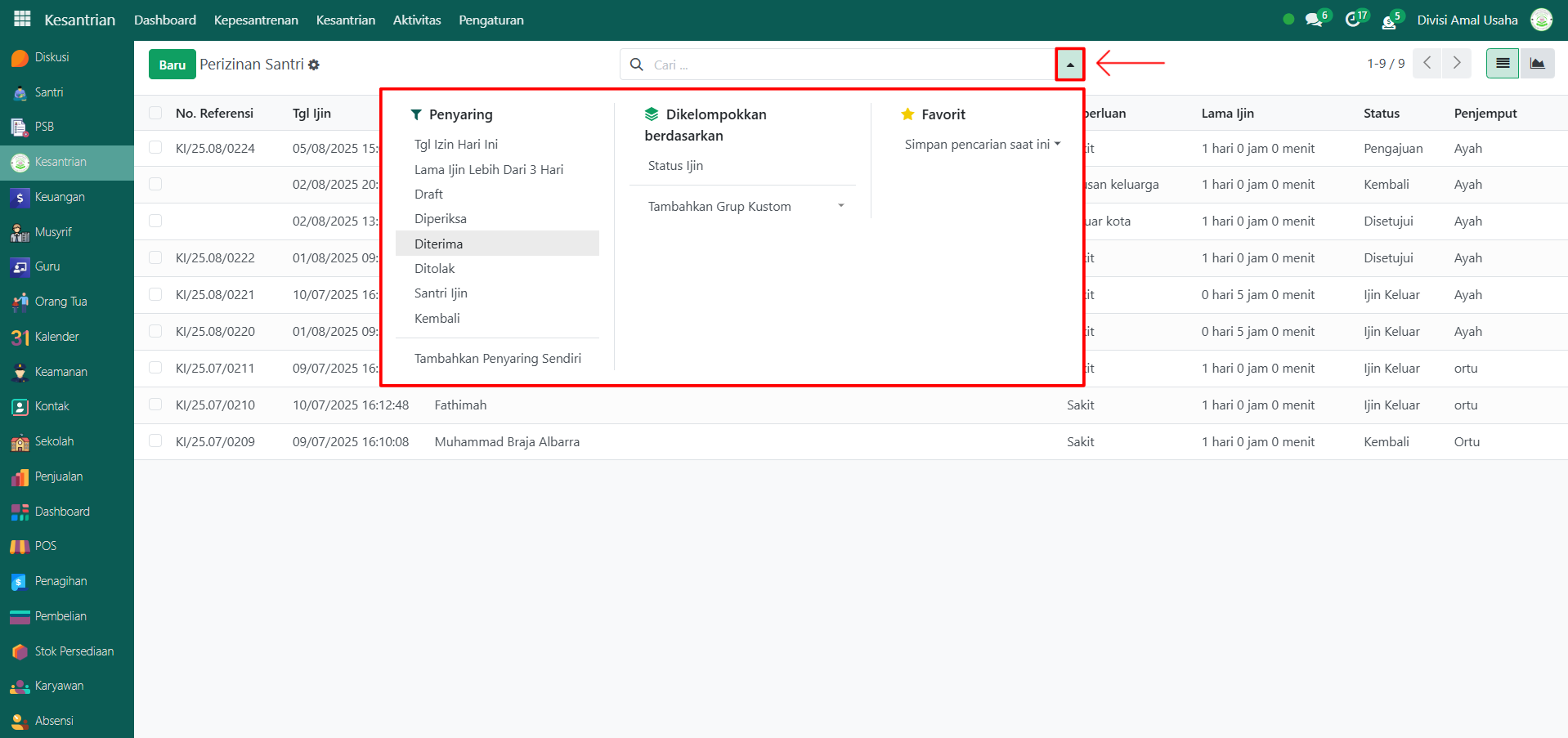Viewport: 1568px width, 738px height.
Task: Open the Keuangan module icon
Action: coord(20,198)
